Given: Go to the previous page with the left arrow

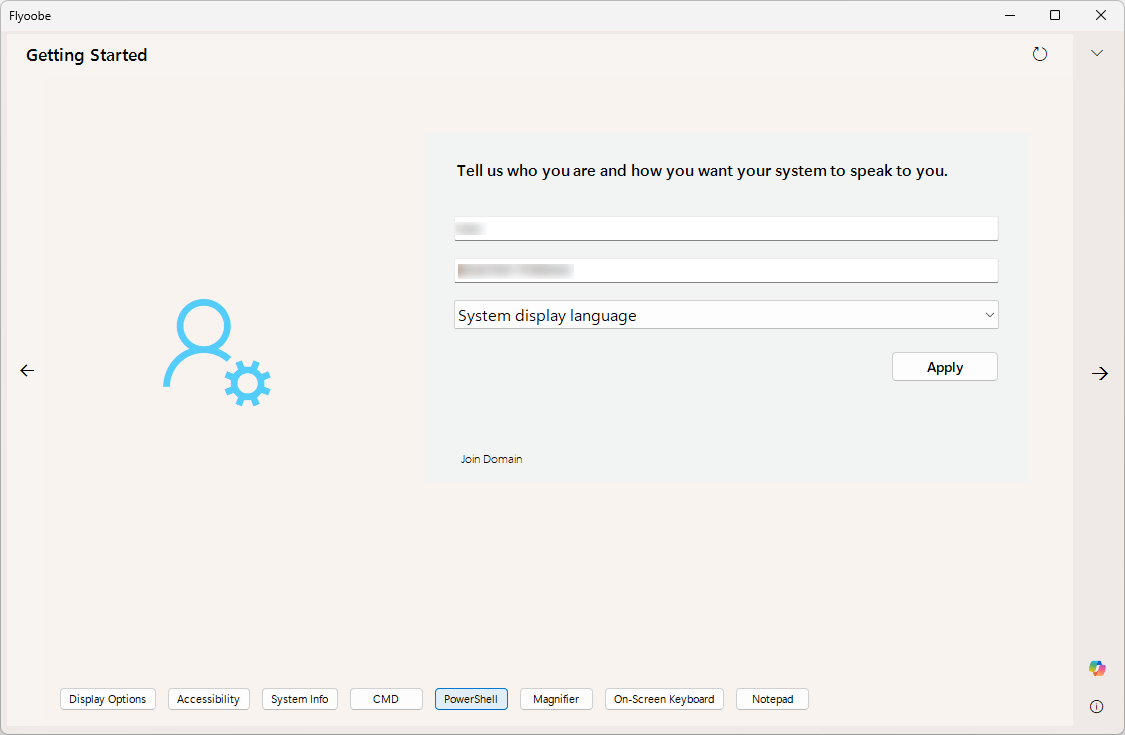Looking at the screenshot, I should (x=27, y=370).
